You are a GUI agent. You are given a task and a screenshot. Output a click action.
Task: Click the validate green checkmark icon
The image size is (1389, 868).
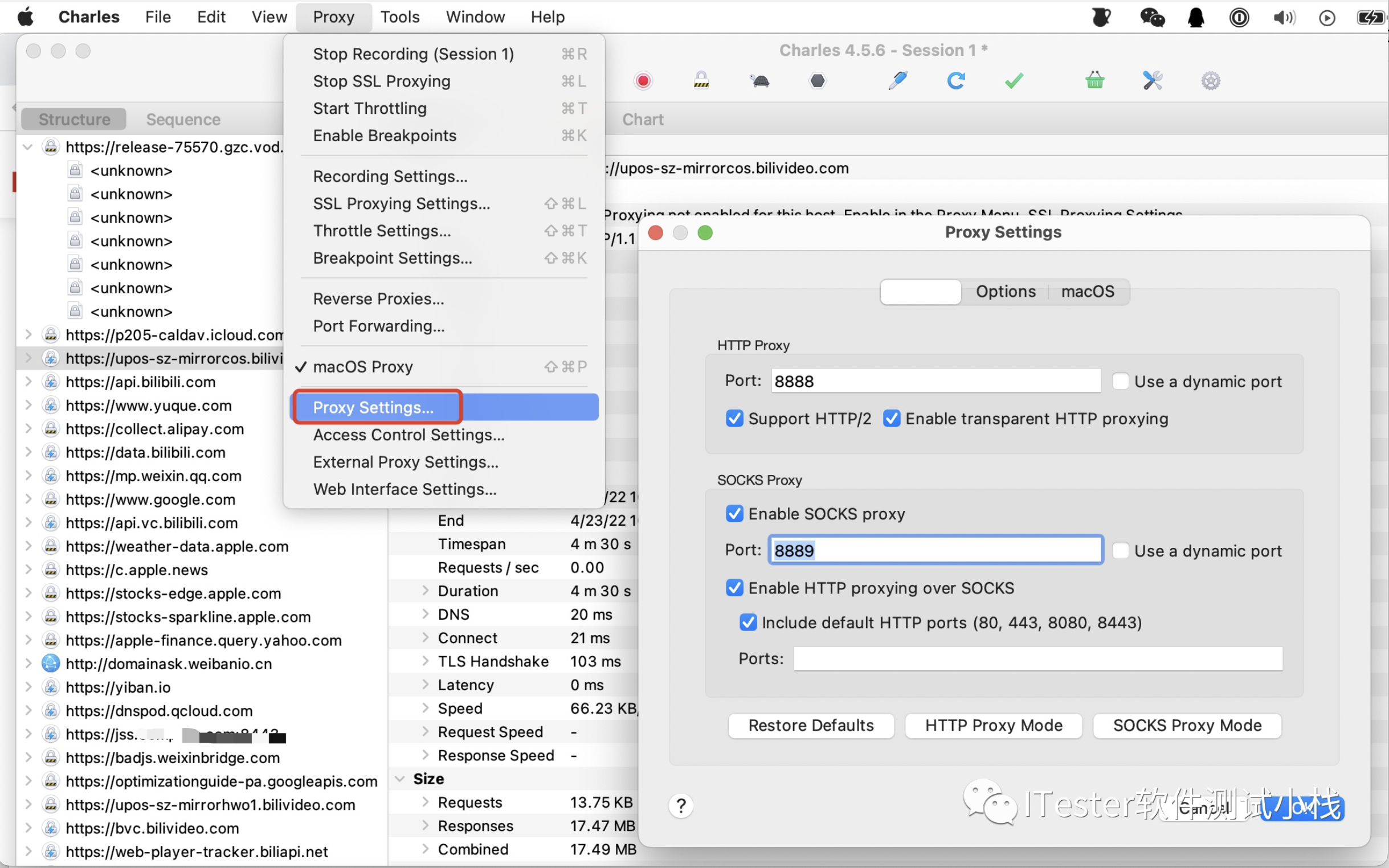tap(1014, 81)
